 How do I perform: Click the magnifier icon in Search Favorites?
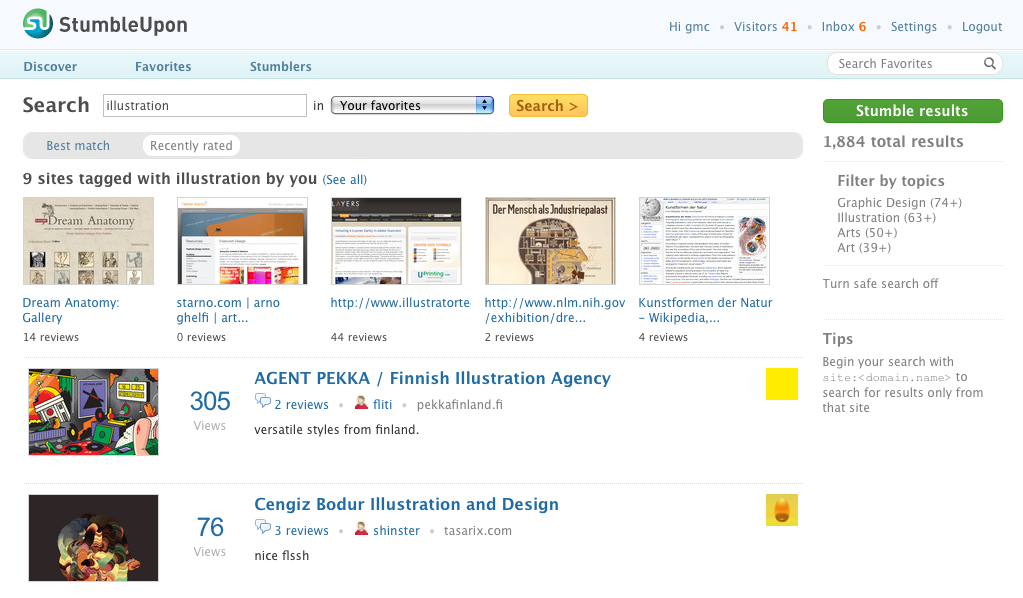[x=989, y=64]
